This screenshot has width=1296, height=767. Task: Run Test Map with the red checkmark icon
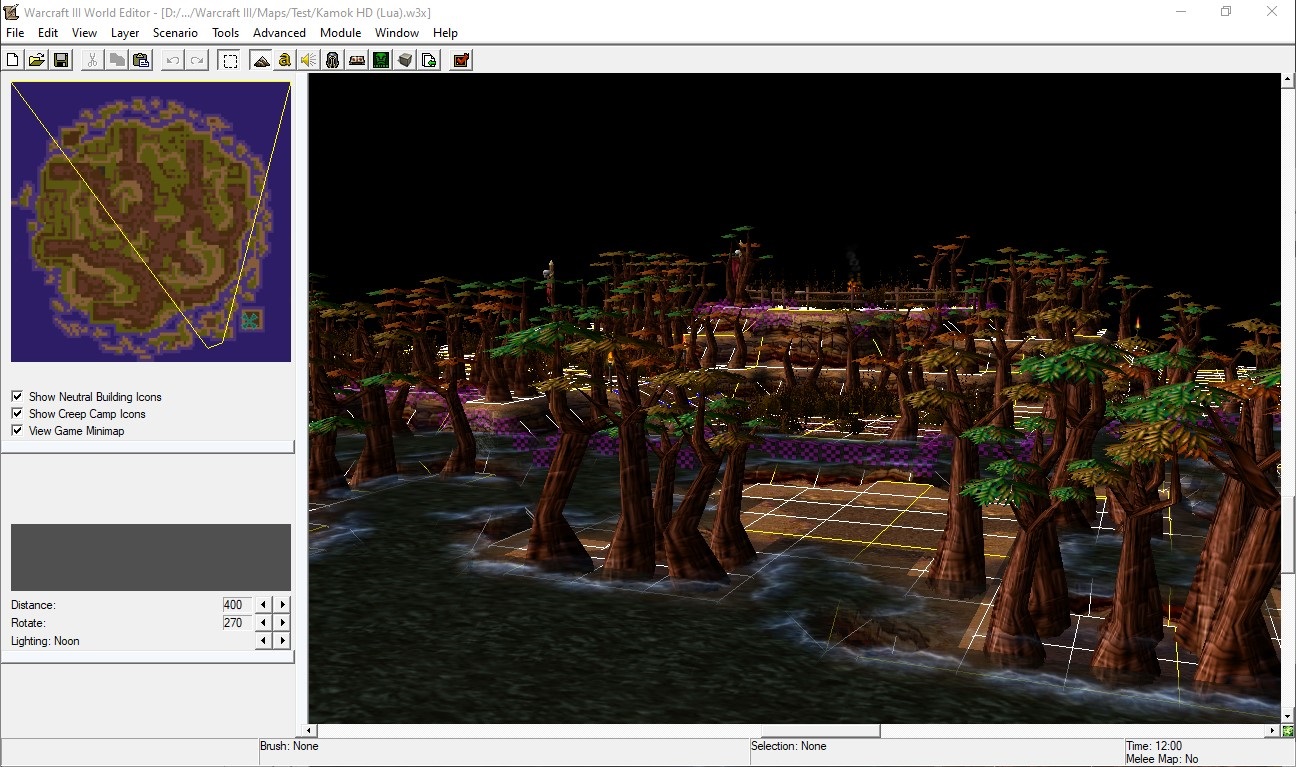coord(461,60)
